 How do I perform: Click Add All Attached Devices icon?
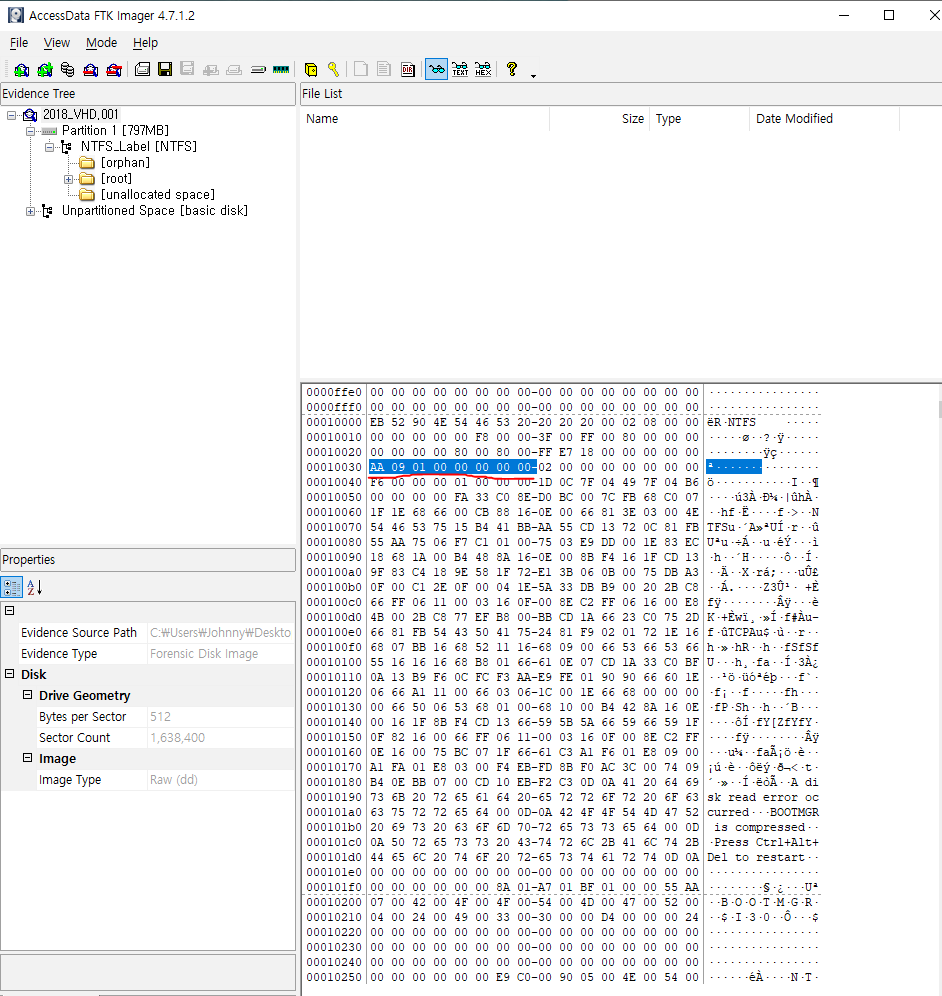(x=44, y=69)
